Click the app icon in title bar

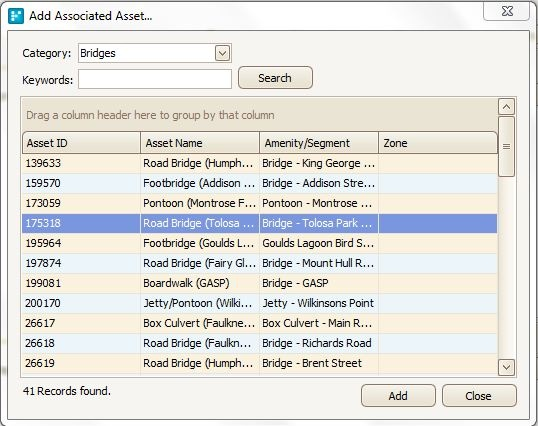[x=16, y=16]
